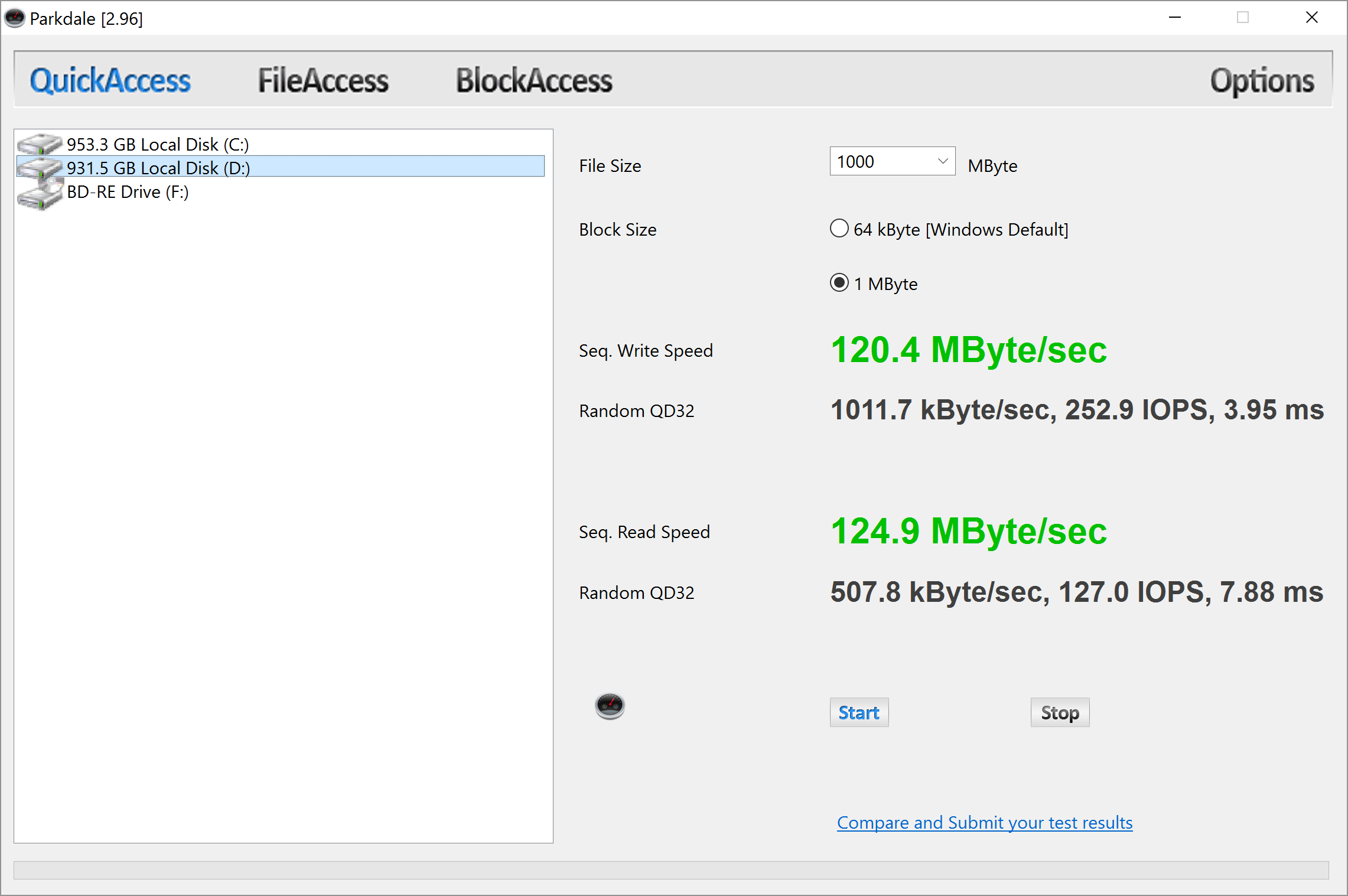Switch to the QuickAccess tab
The height and width of the screenshot is (896, 1348).
tap(110, 80)
